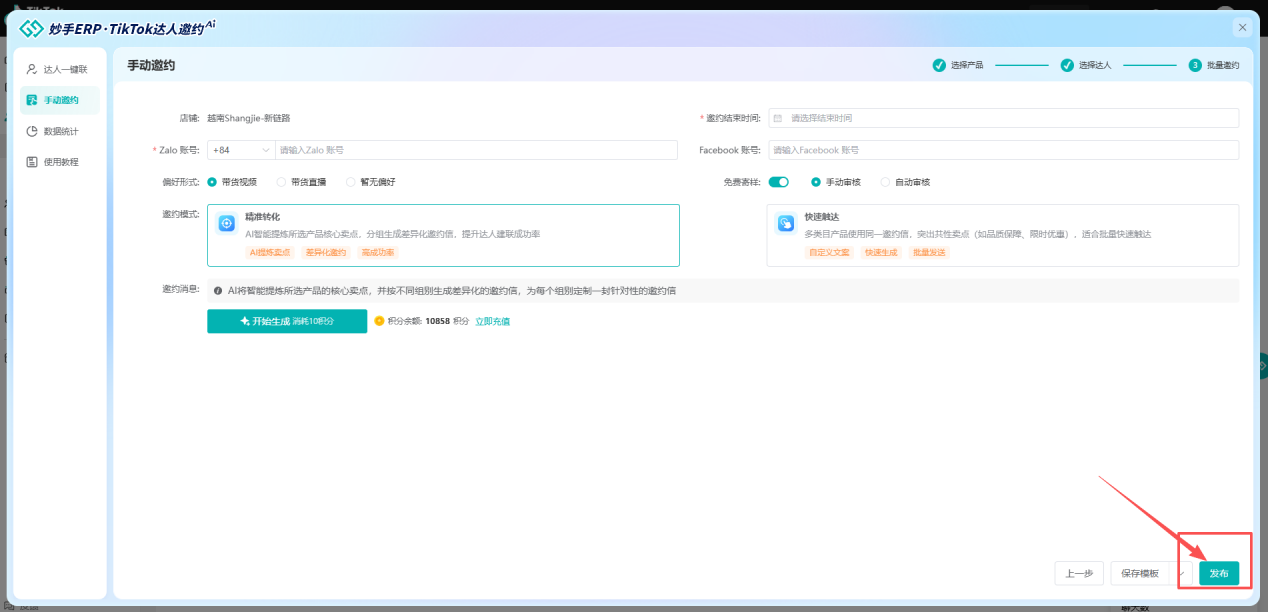
Task: Click the 妙手ERP logo icon
Action: click(32, 29)
